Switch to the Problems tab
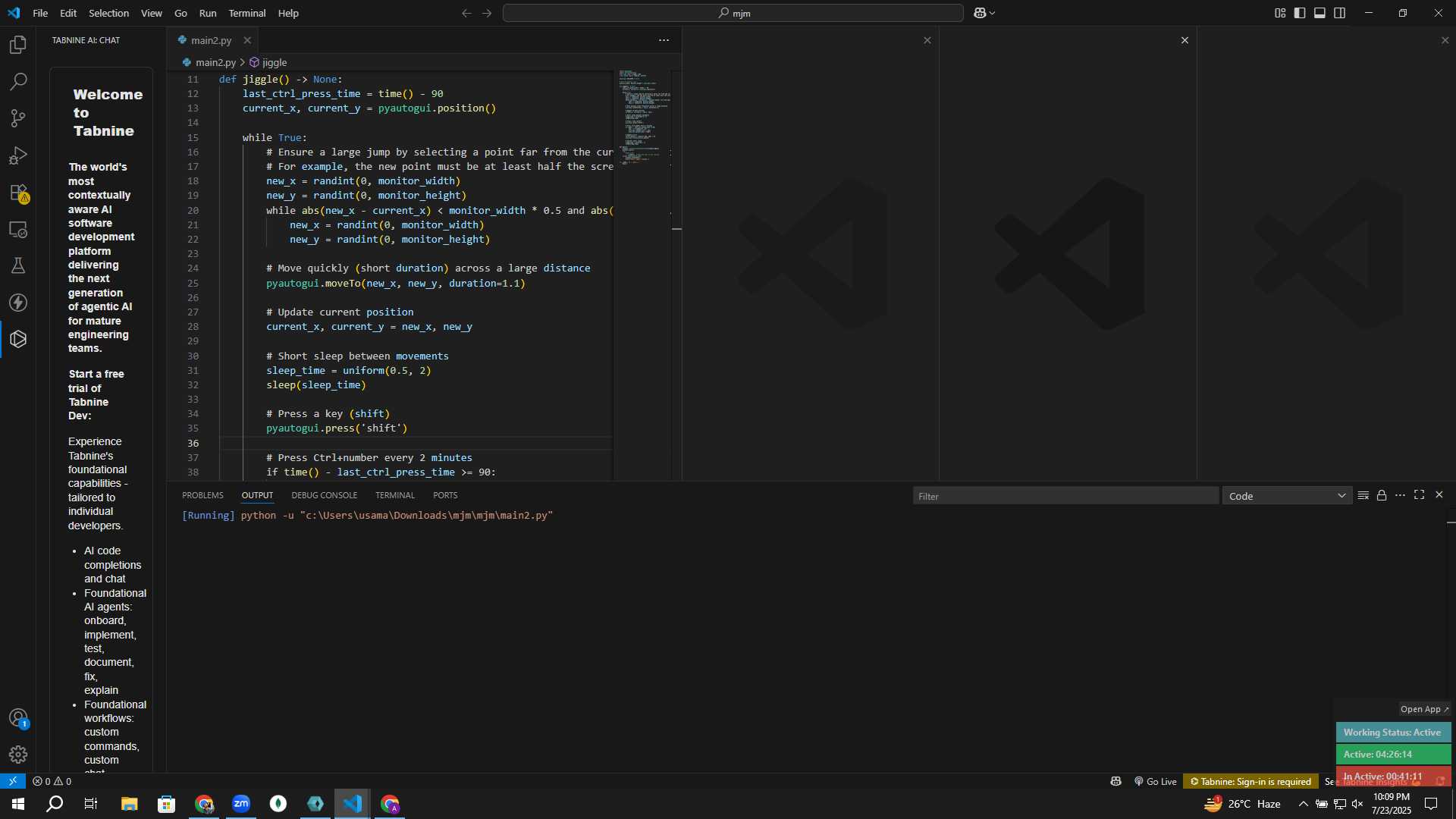 tap(202, 495)
